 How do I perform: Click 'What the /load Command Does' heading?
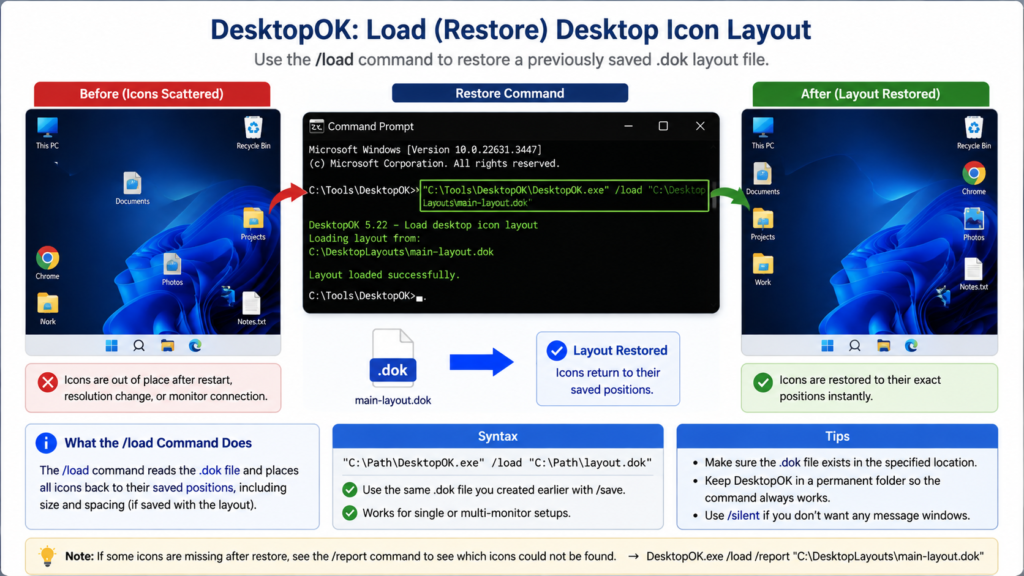[x=158, y=443]
